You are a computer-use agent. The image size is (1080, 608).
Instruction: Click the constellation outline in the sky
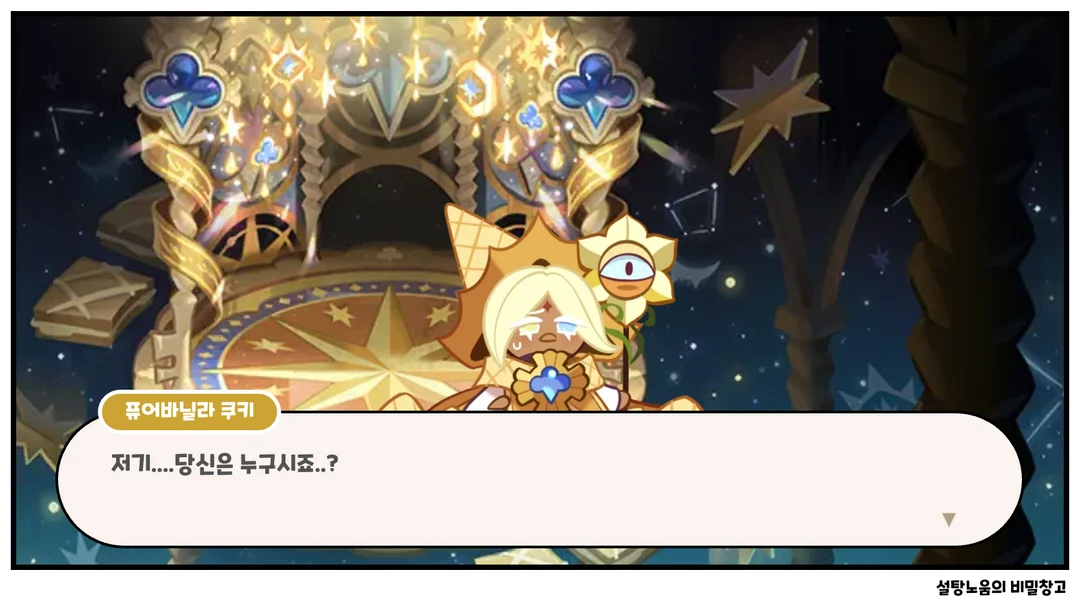pos(692,209)
